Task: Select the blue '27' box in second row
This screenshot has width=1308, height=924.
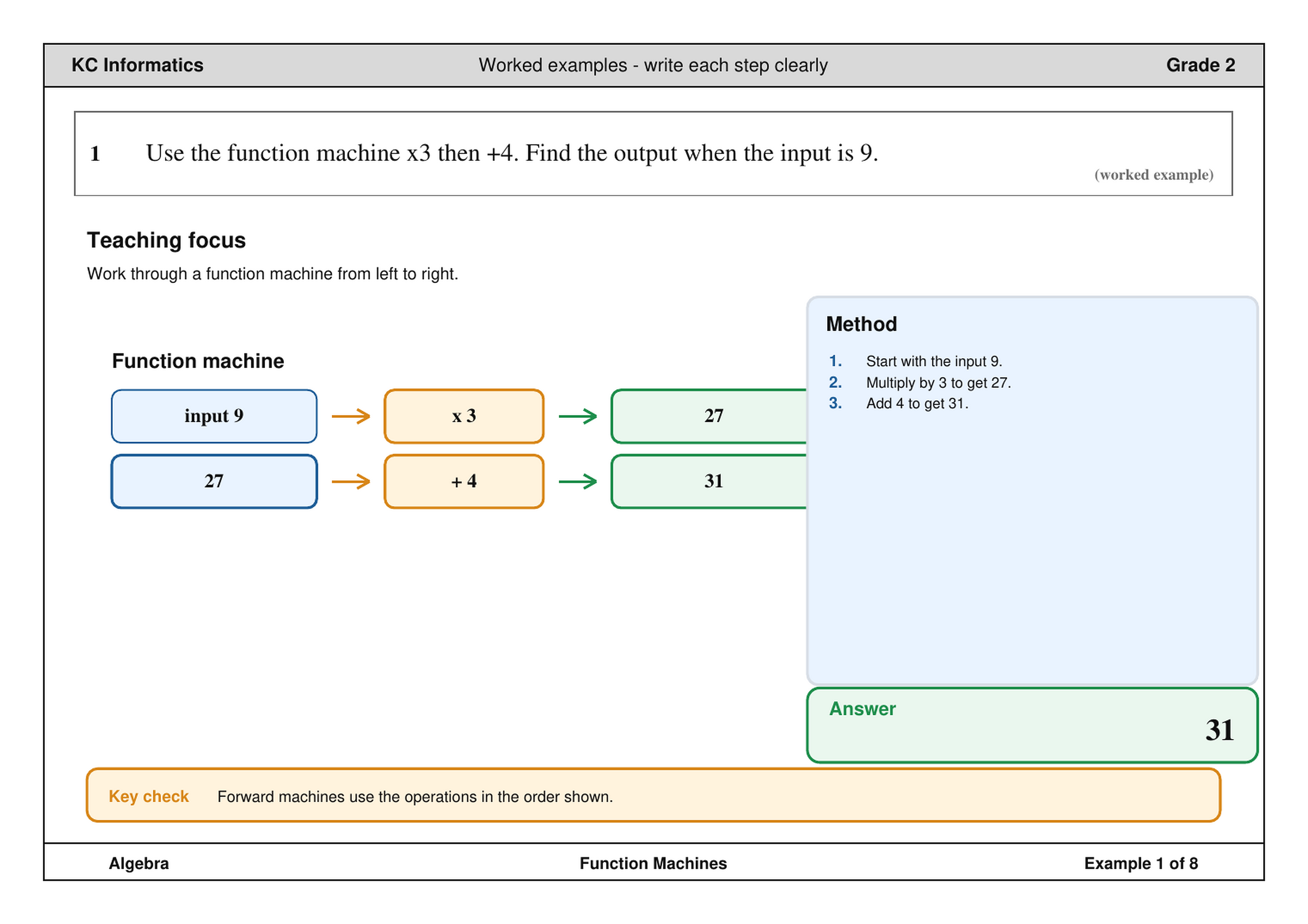Action: pyautogui.click(x=214, y=482)
